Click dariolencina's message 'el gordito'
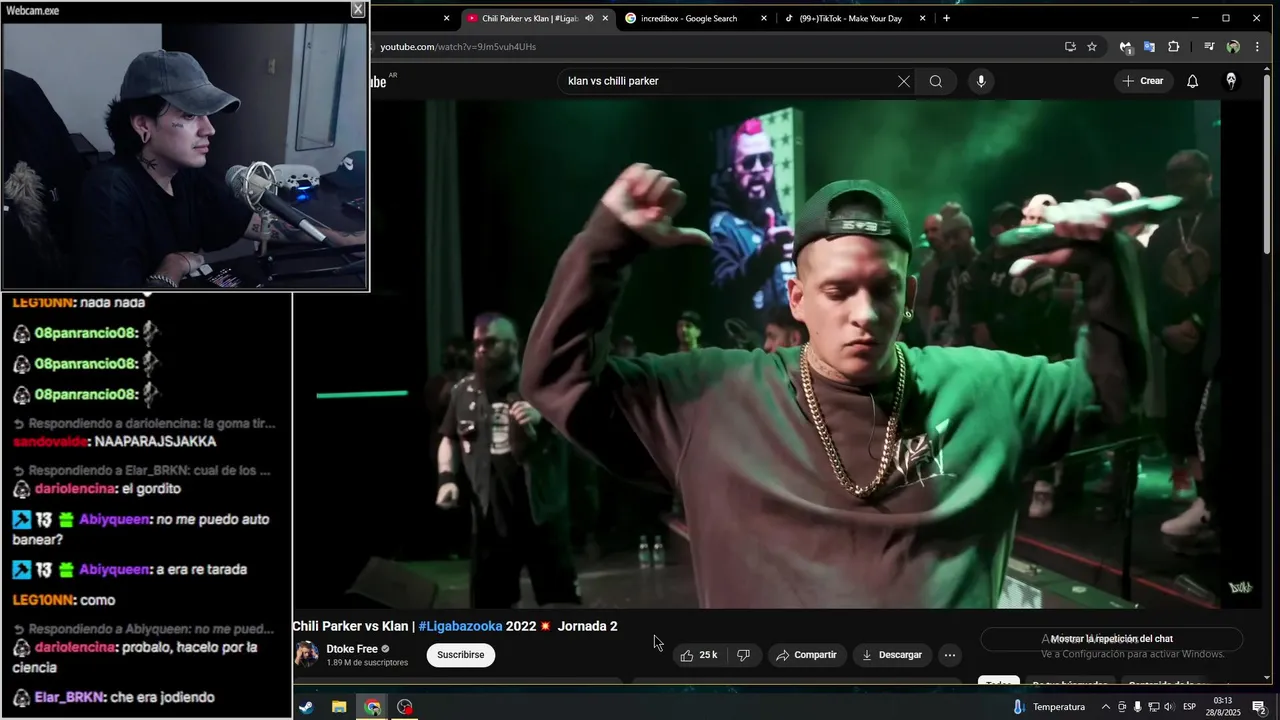The width and height of the screenshot is (1280, 720). (151, 489)
